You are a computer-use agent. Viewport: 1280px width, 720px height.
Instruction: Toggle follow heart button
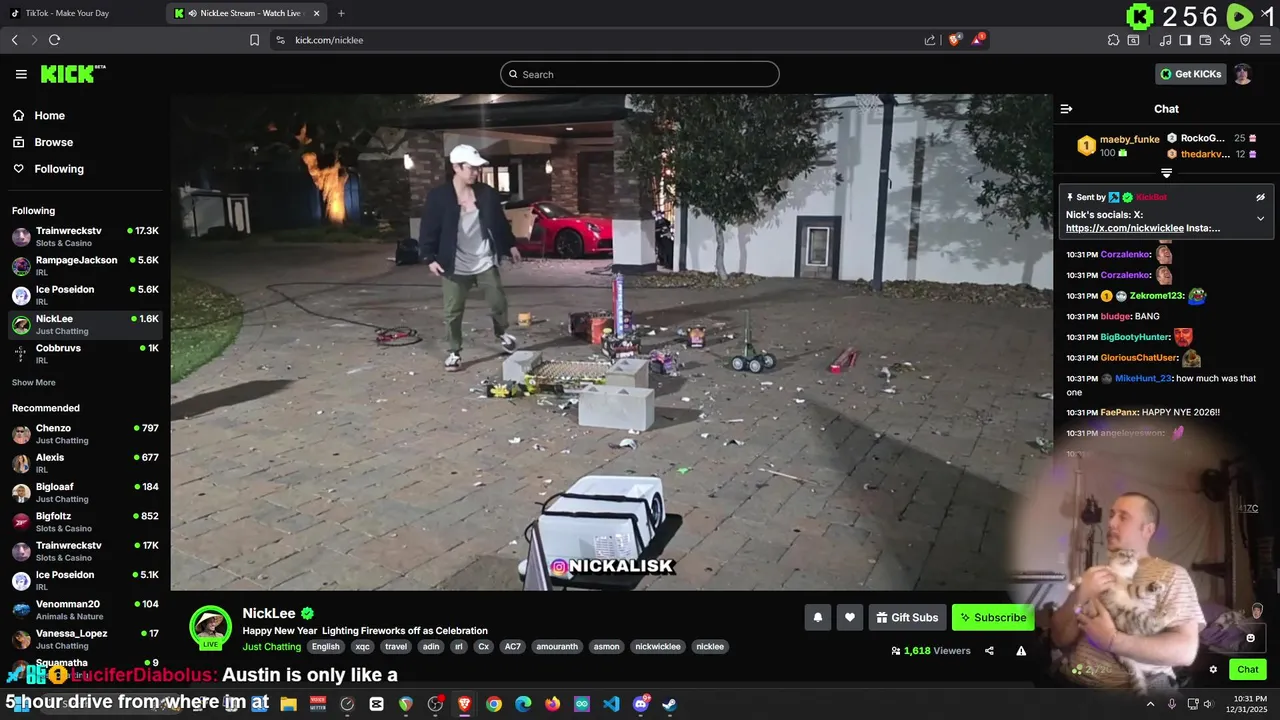point(849,617)
